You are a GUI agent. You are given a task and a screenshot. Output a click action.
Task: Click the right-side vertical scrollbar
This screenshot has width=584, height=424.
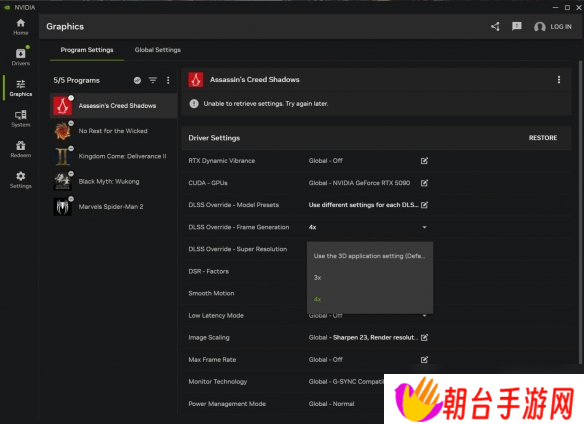(580, 212)
